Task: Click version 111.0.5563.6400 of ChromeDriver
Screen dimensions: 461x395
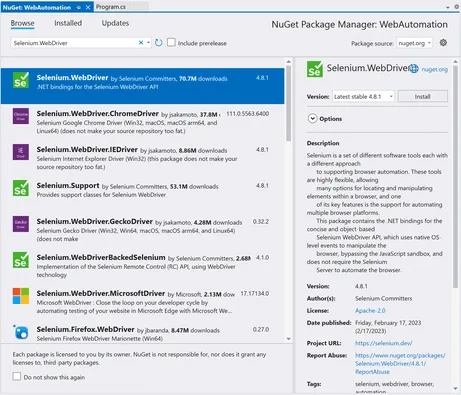Action: 247,114
